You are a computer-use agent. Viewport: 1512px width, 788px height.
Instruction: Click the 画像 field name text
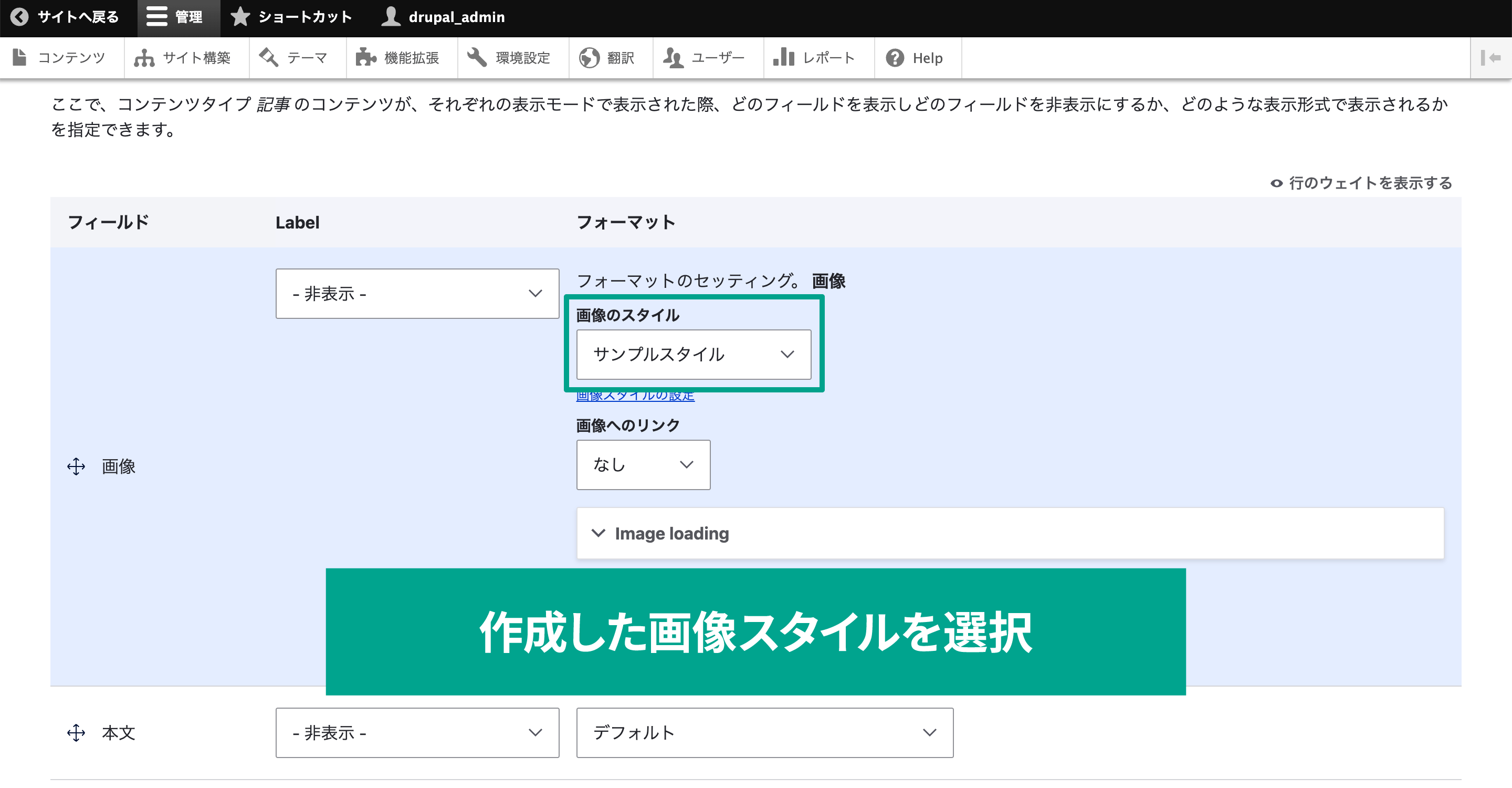point(119,467)
